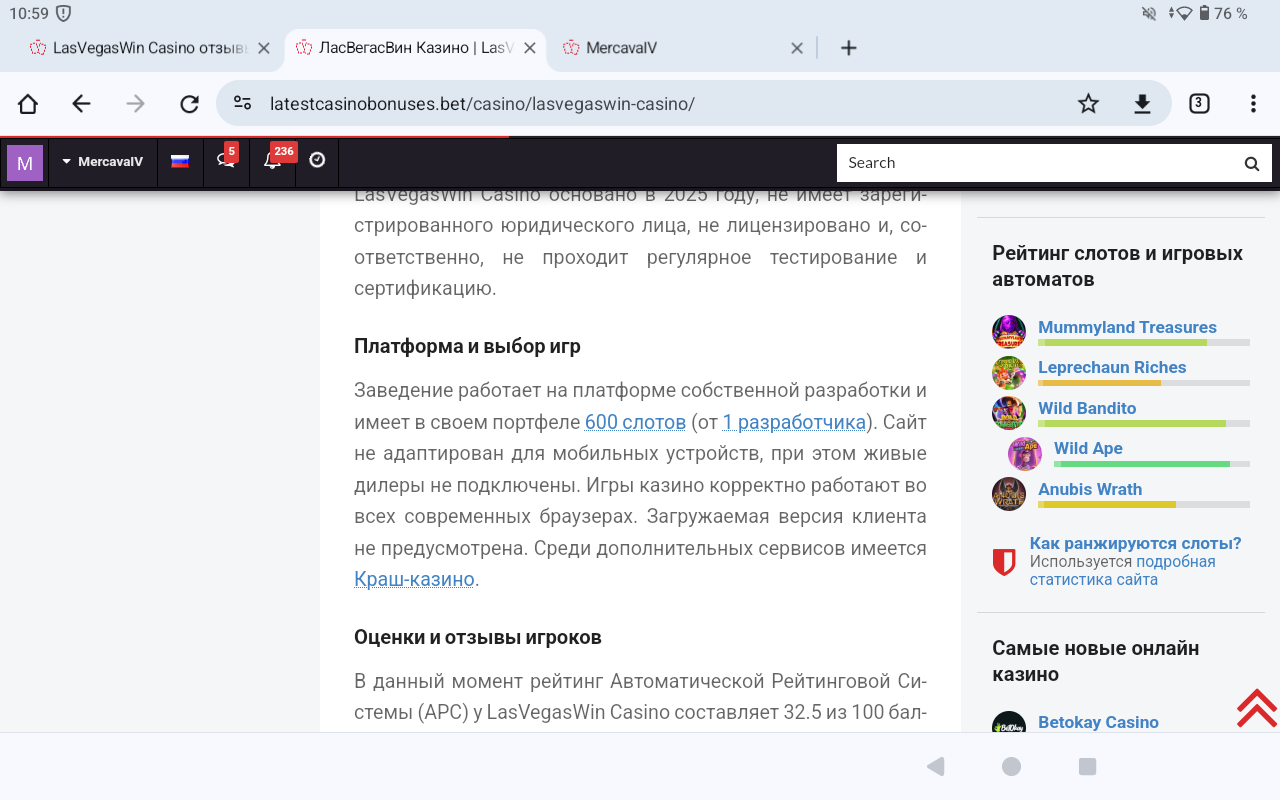The image size is (1280, 800).
Task: Open the browser three-dot menu
Action: tap(1253, 104)
